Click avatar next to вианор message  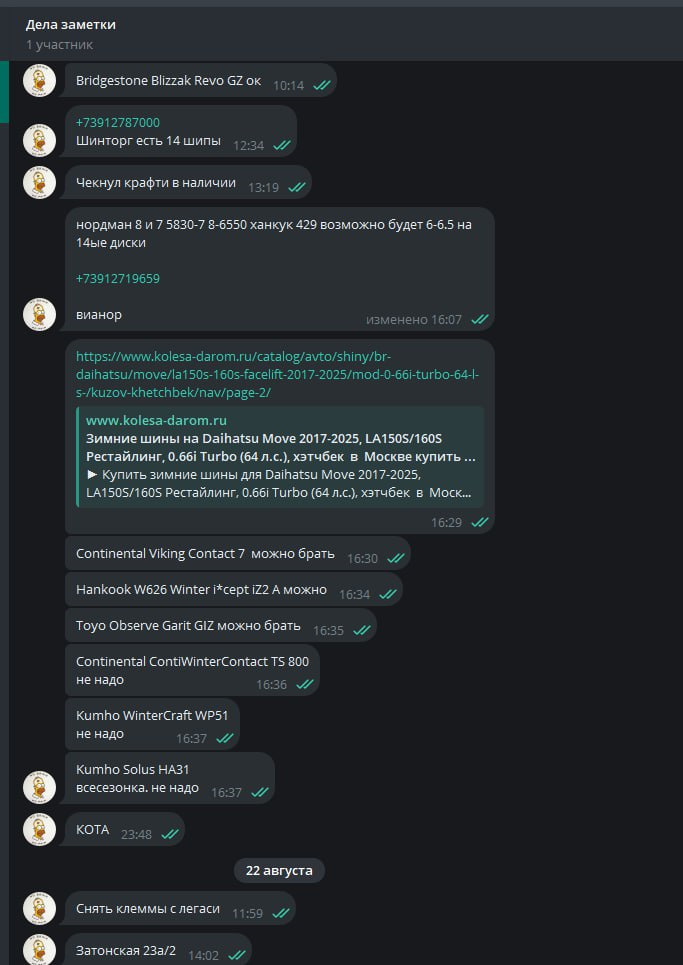(x=39, y=314)
